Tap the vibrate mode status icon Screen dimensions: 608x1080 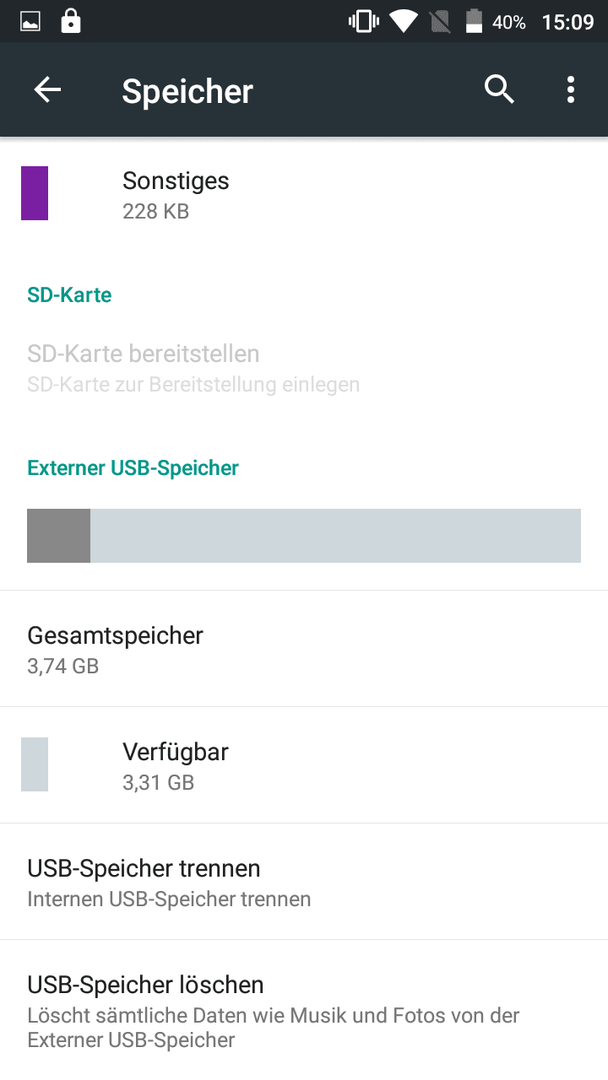[x=364, y=22]
